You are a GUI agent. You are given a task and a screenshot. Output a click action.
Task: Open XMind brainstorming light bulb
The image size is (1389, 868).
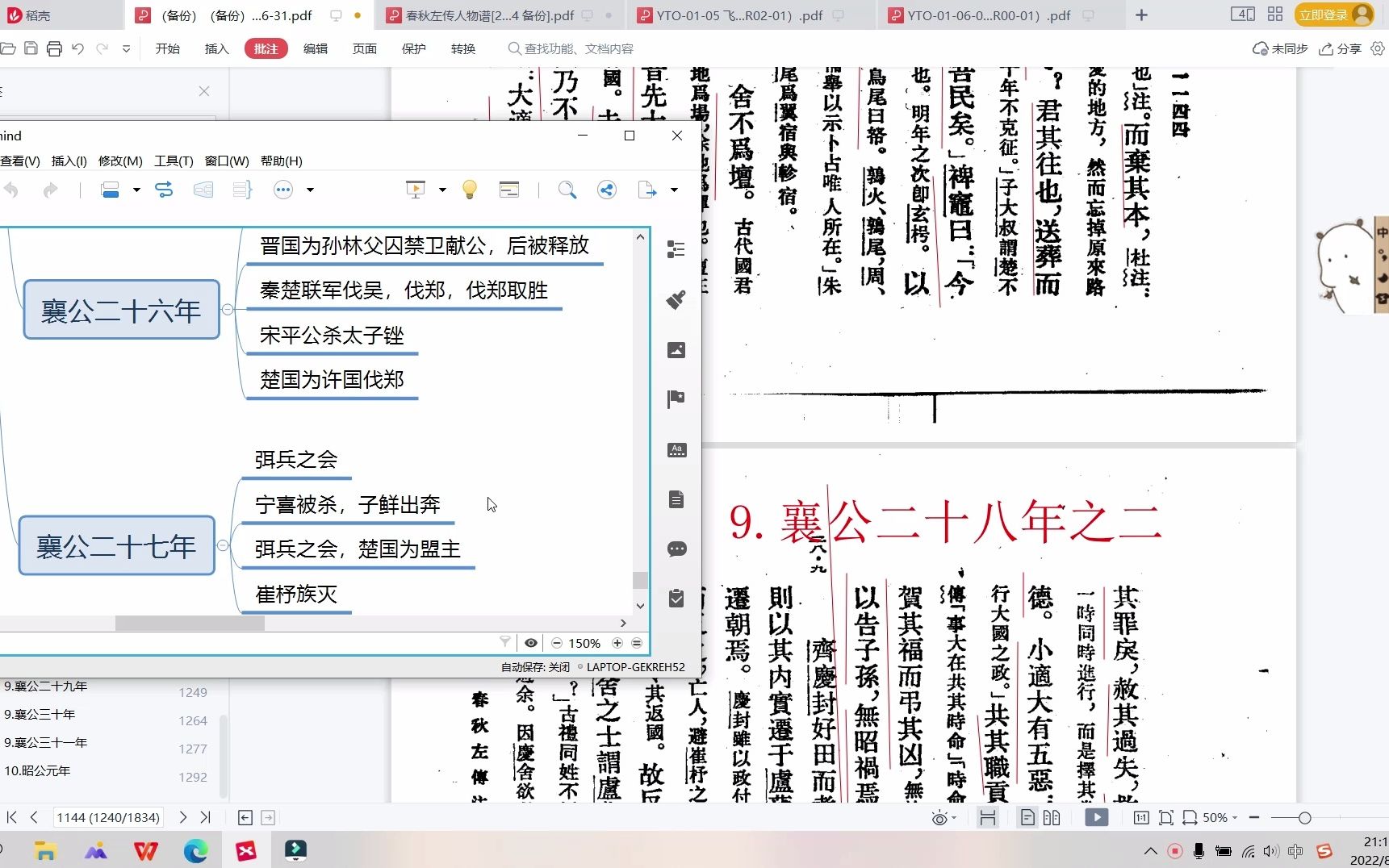[470, 190]
